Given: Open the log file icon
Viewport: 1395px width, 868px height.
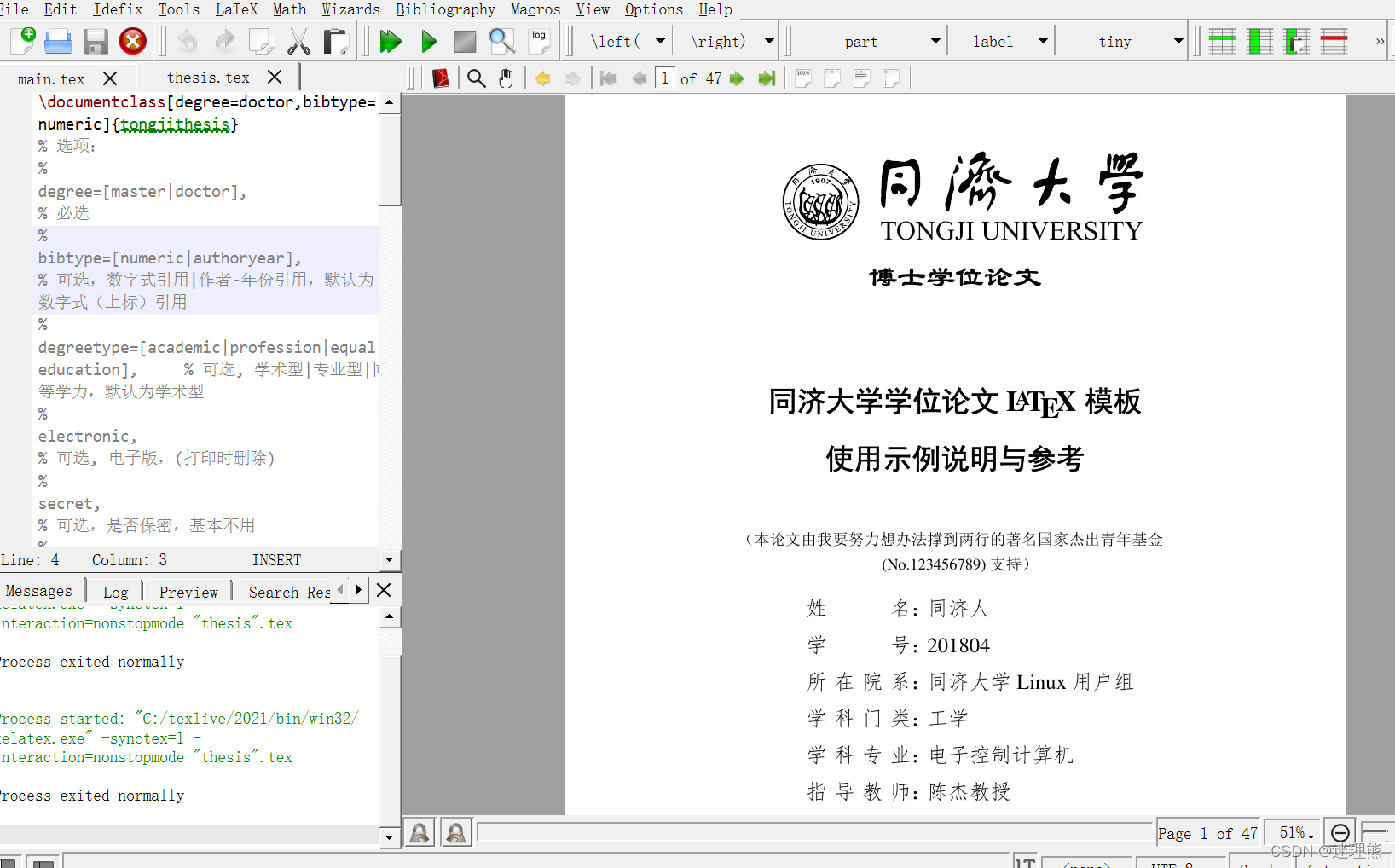Looking at the screenshot, I should (539, 41).
